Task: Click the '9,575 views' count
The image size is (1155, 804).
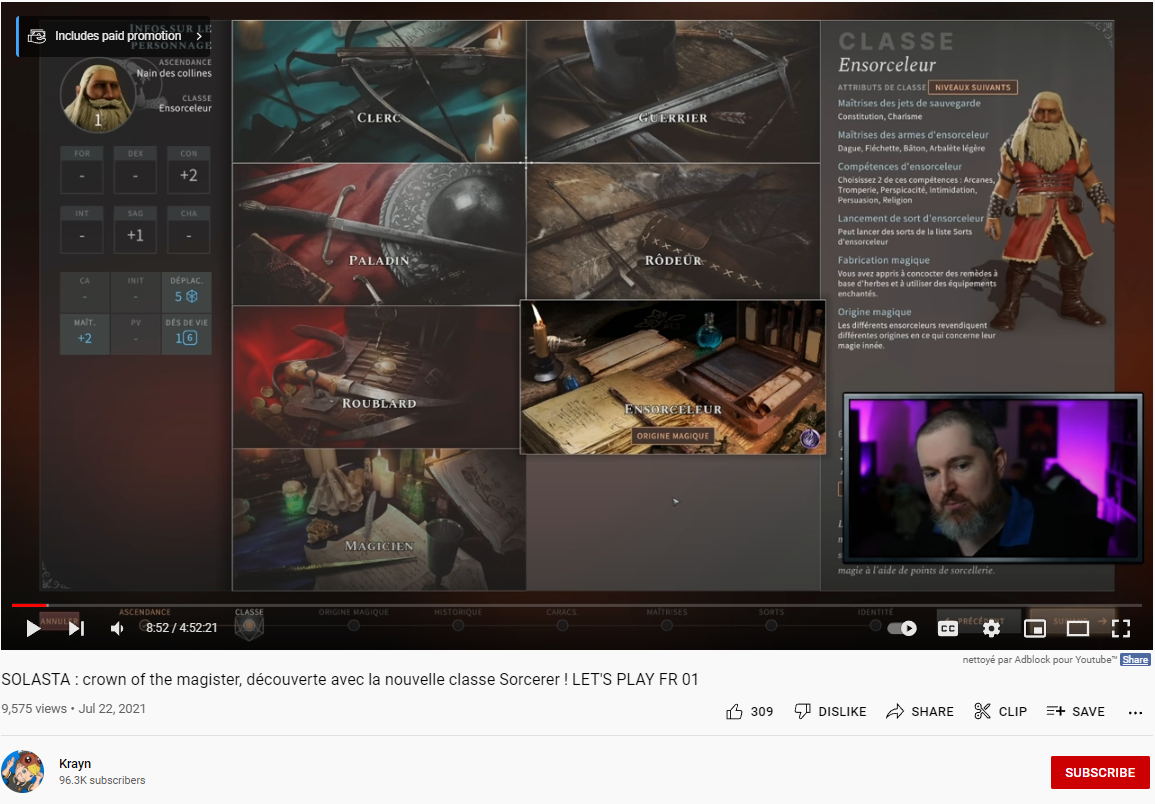Action: tap(34, 708)
